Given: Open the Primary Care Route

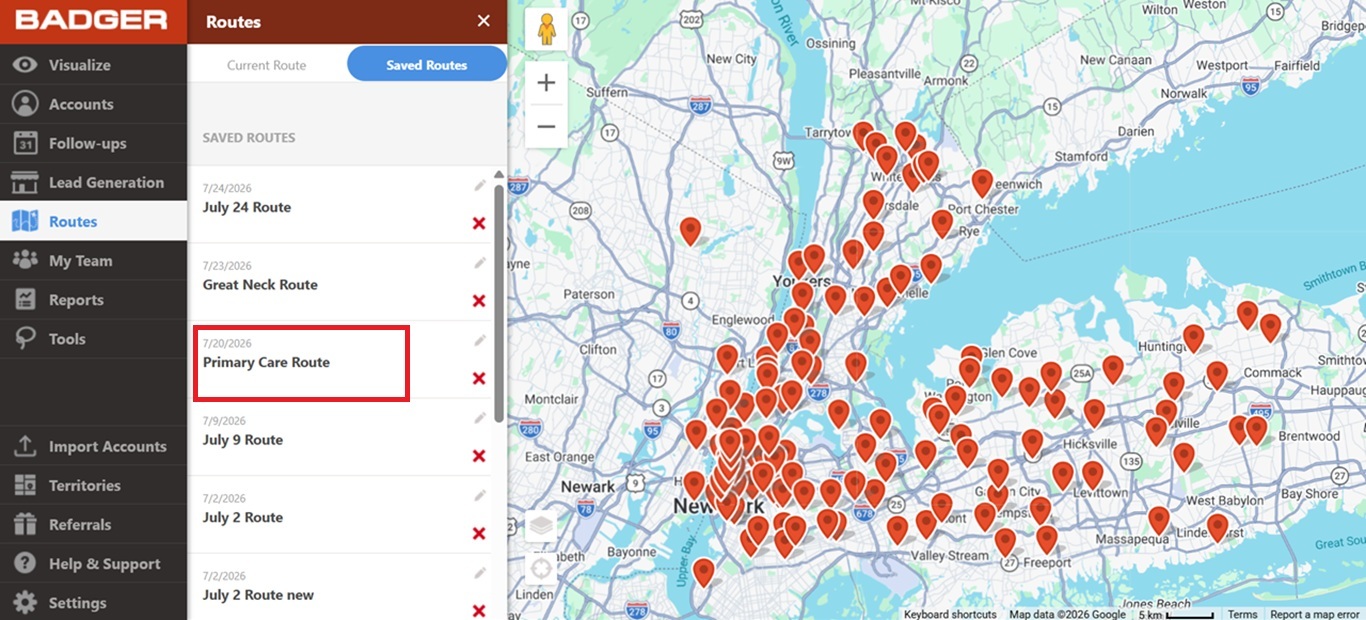Looking at the screenshot, I should click(266, 362).
